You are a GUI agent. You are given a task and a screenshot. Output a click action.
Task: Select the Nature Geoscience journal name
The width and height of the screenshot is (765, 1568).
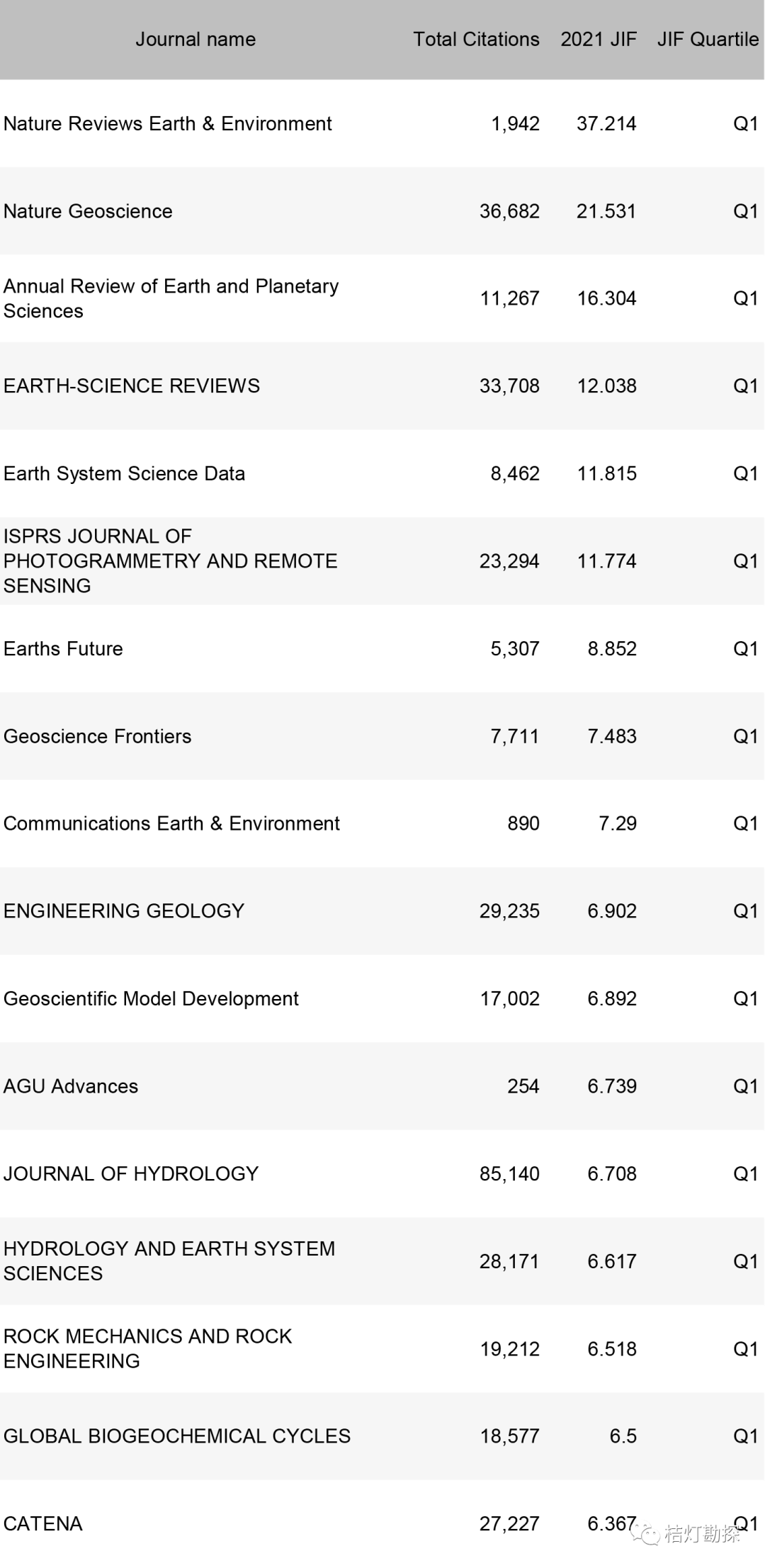pos(88,211)
